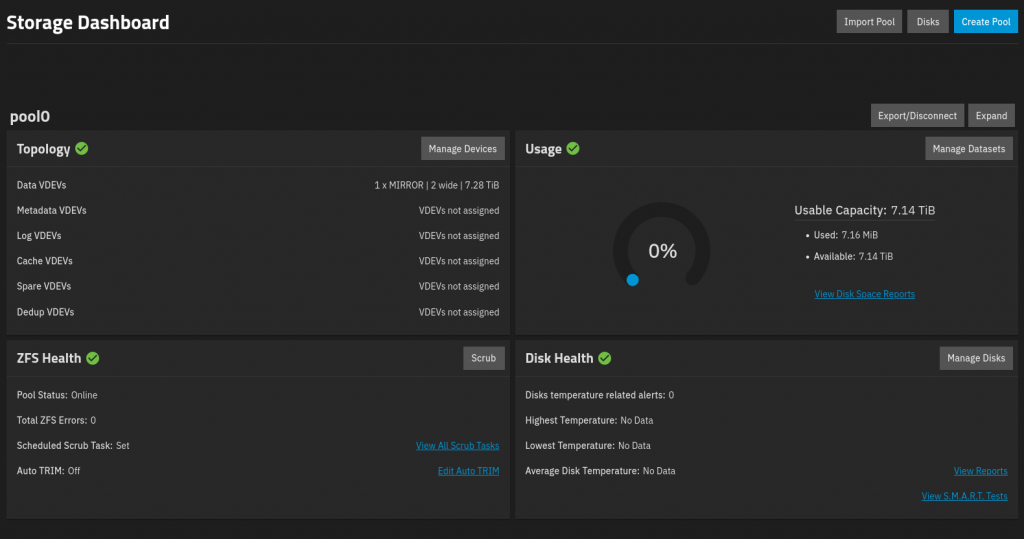
Task: Open the Create Pool wizard
Action: (x=985, y=22)
